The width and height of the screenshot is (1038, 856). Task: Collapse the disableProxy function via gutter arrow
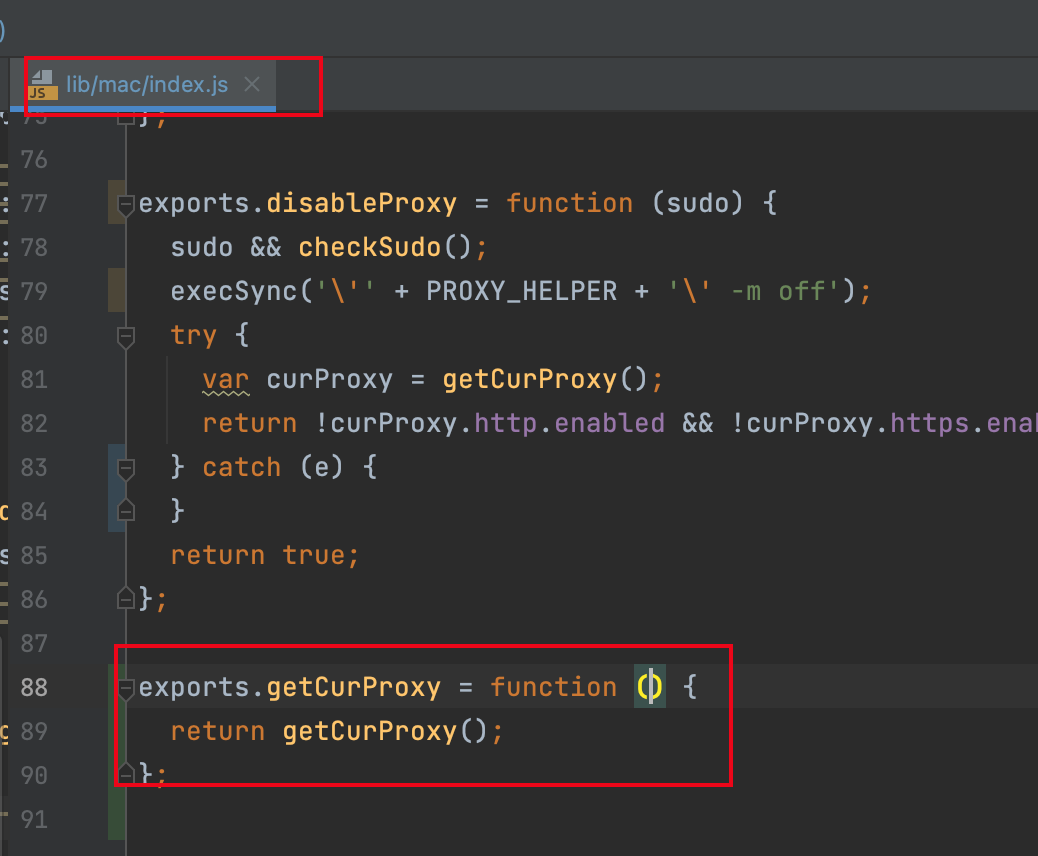tap(125, 205)
